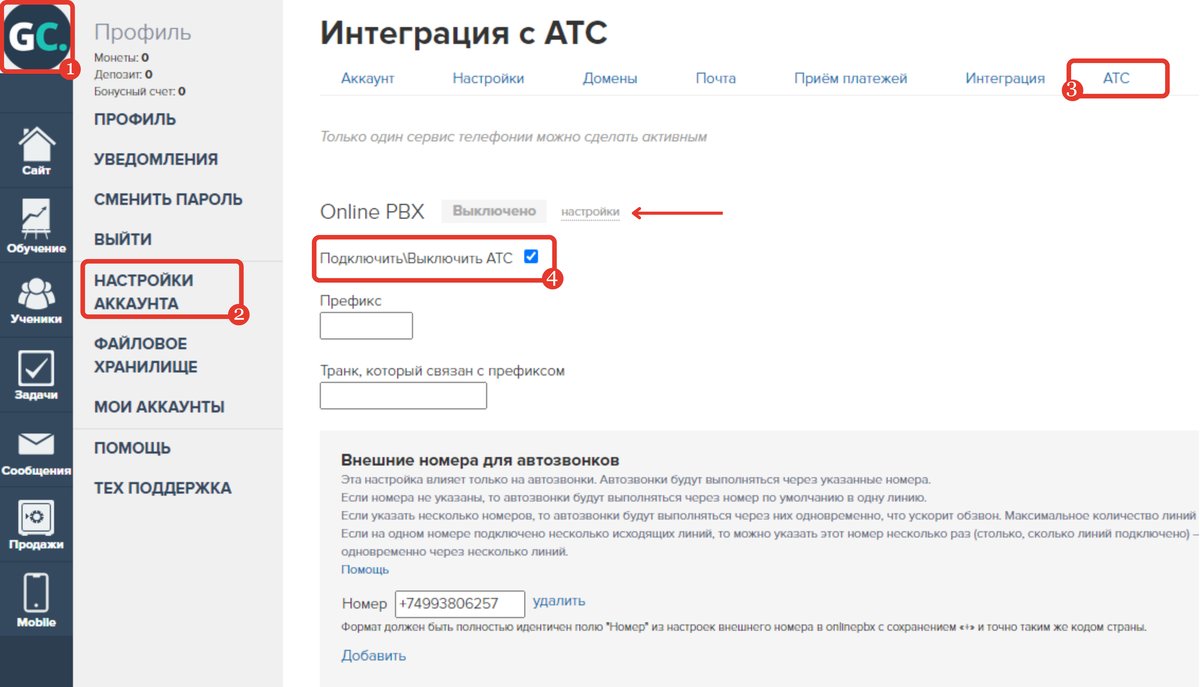Click the Внешние номера для автозвонков heading

coord(480,460)
